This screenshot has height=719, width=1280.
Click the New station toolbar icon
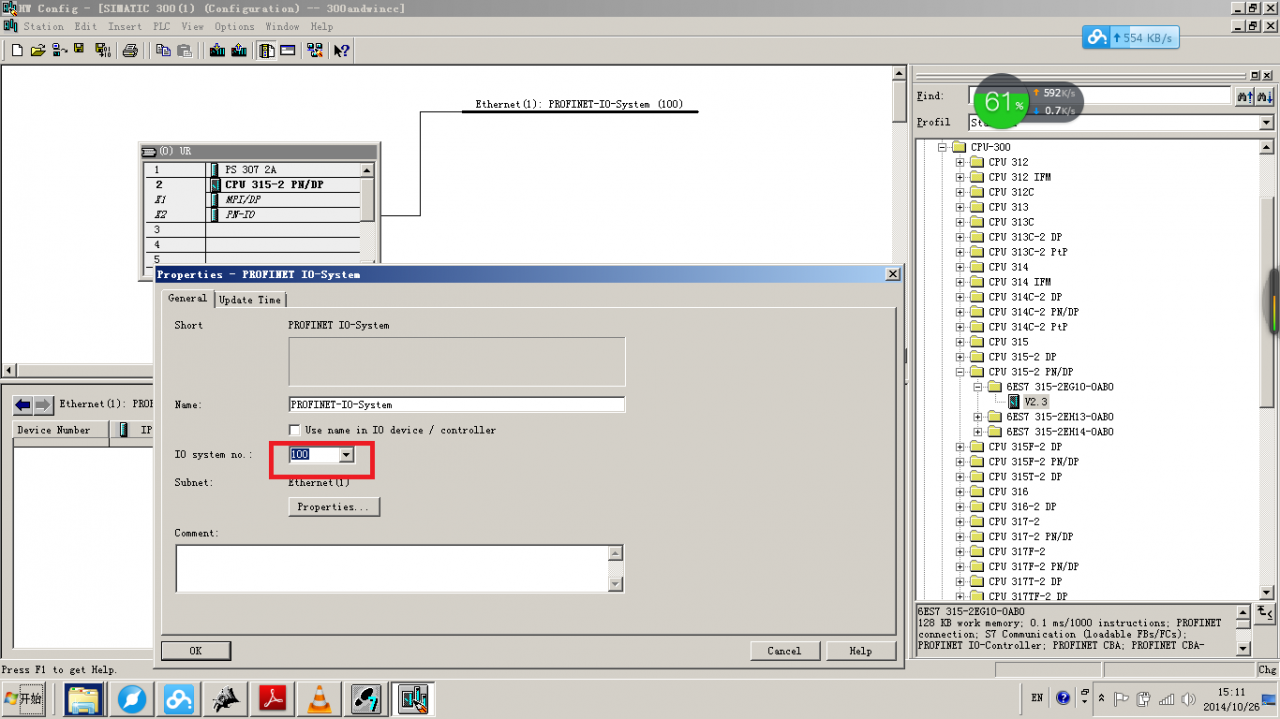[17, 51]
